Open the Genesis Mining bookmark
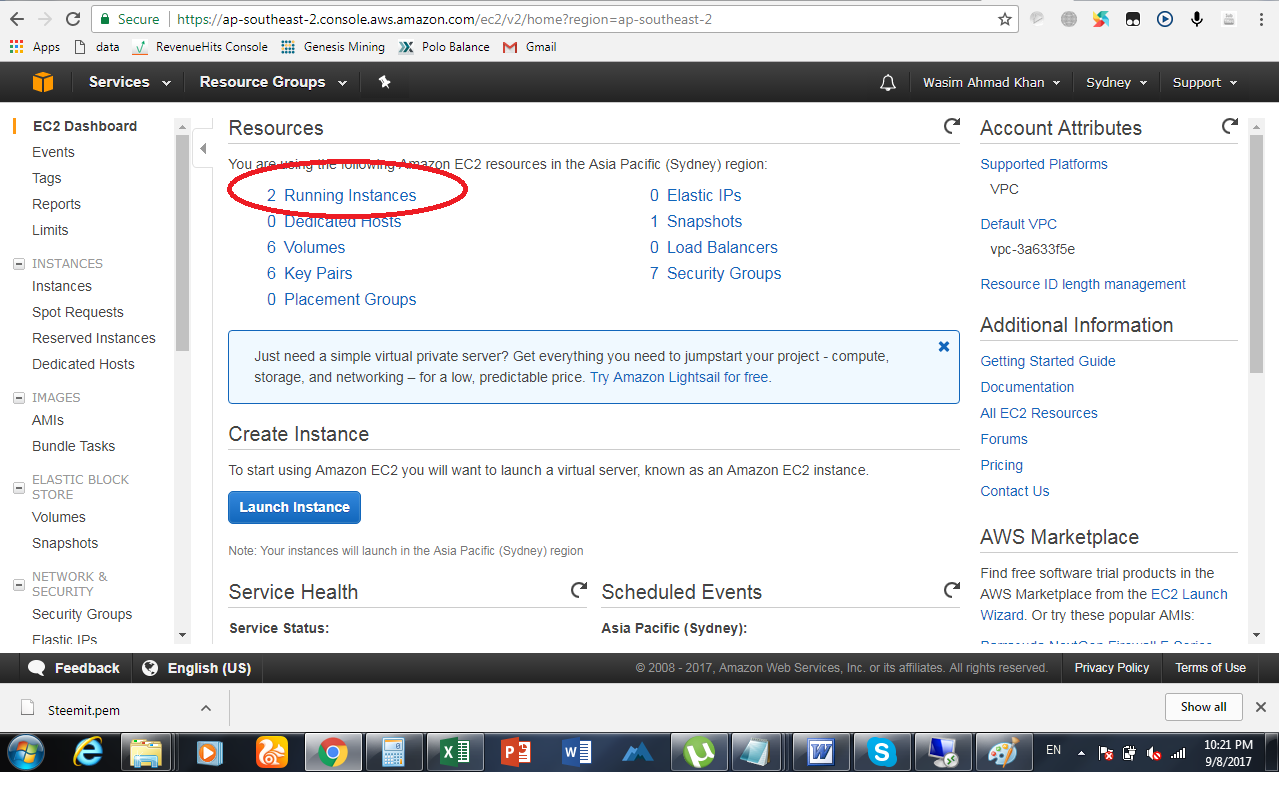 [x=333, y=47]
